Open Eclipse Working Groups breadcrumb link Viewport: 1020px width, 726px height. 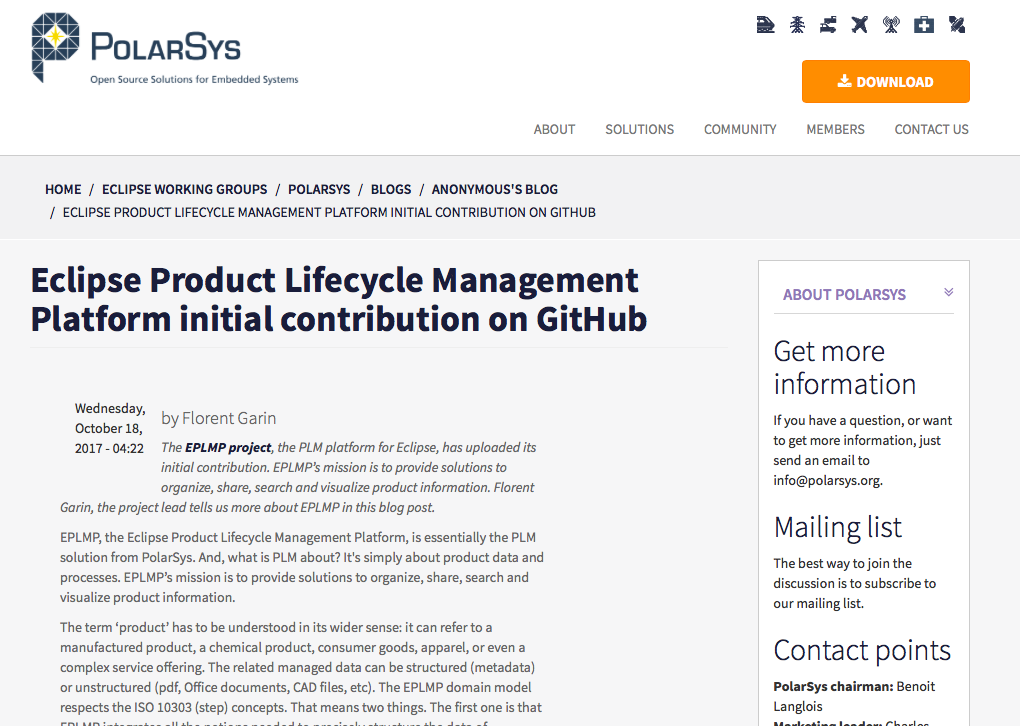tap(184, 189)
